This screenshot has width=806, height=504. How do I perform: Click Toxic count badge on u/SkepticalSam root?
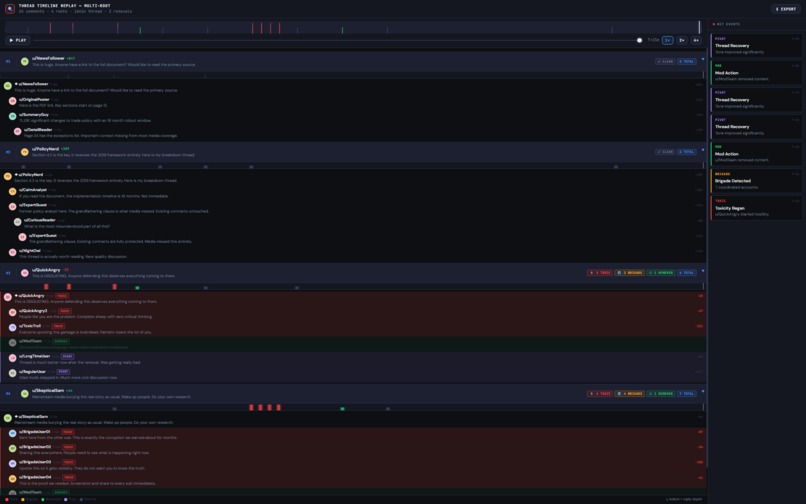pyautogui.click(x=599, y=393)
